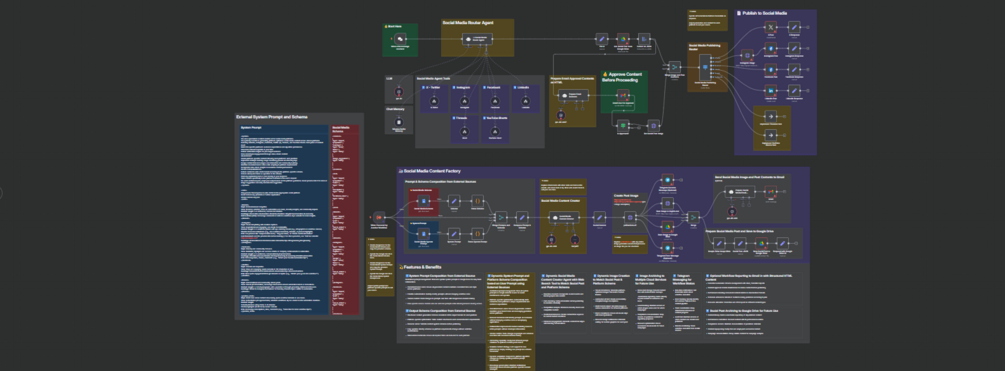
Task: Click the External System Prompt and Schema title
Action: point(272,117)
